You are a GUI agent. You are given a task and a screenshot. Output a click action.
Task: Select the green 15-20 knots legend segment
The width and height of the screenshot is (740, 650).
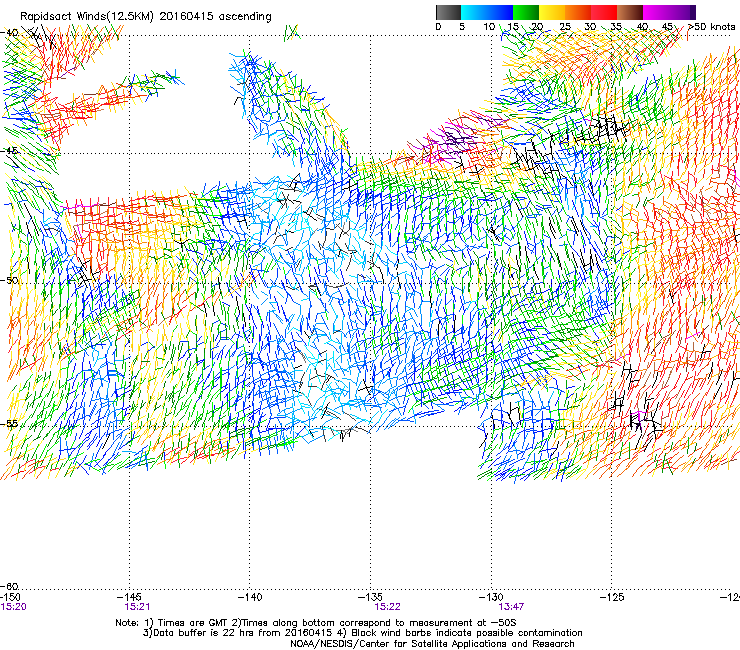pyautogui.click(x=526, y=12)
